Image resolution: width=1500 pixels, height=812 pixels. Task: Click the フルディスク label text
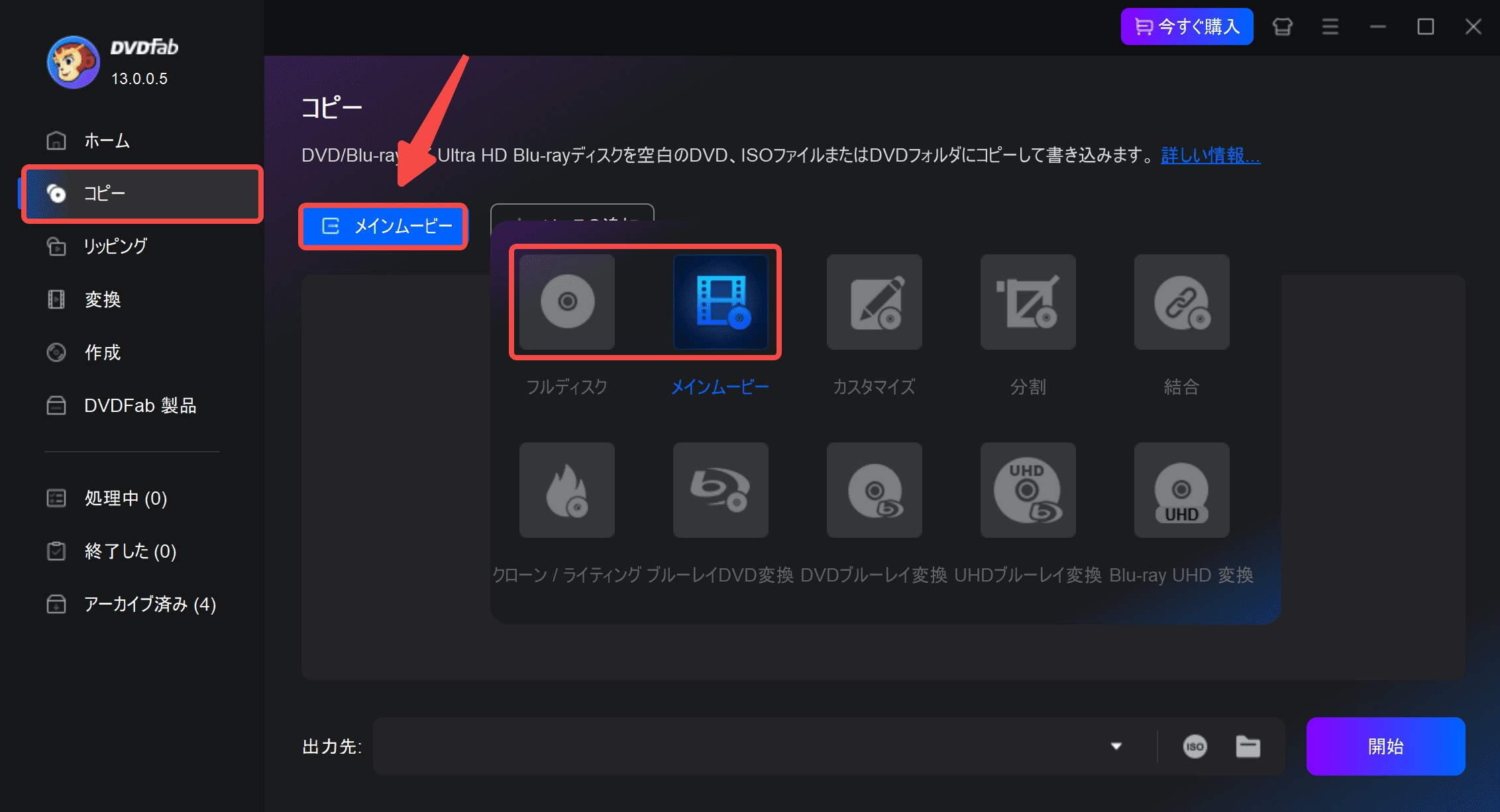(x=566, y=387)
